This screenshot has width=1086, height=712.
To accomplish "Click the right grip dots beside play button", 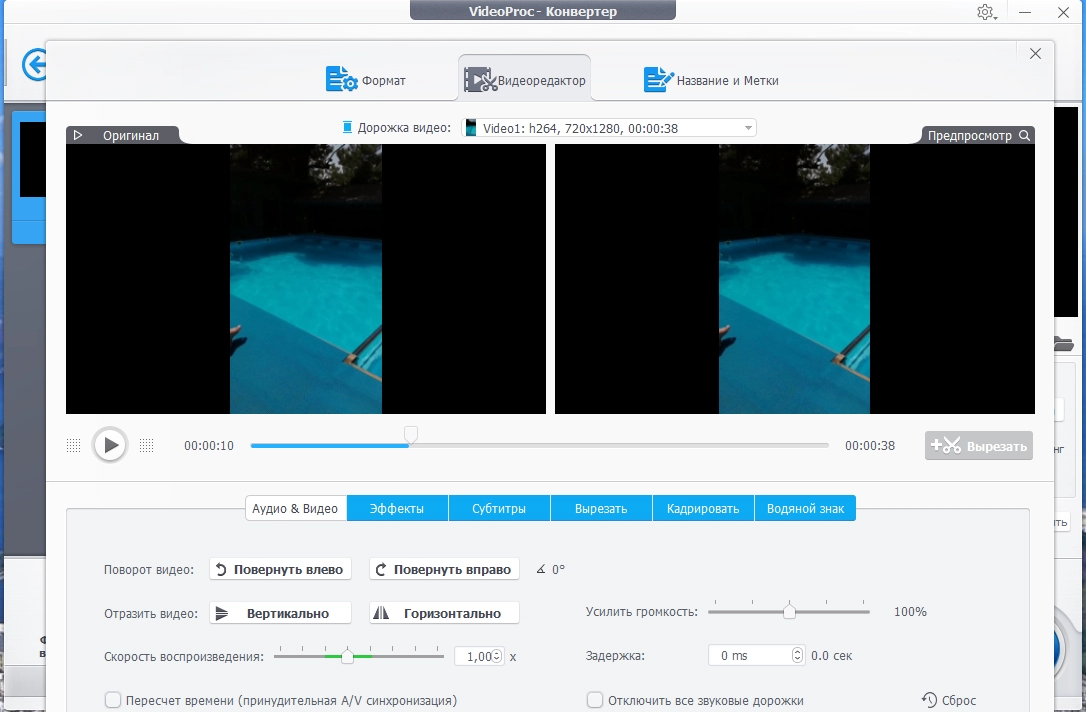I will point(147,445).
